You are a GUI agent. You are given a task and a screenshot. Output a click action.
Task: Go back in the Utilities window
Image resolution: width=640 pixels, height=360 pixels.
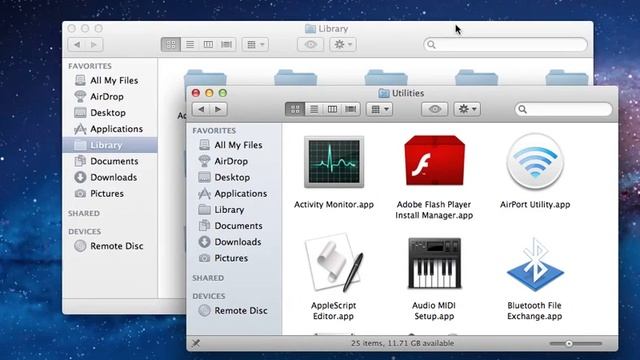(201, 109)
